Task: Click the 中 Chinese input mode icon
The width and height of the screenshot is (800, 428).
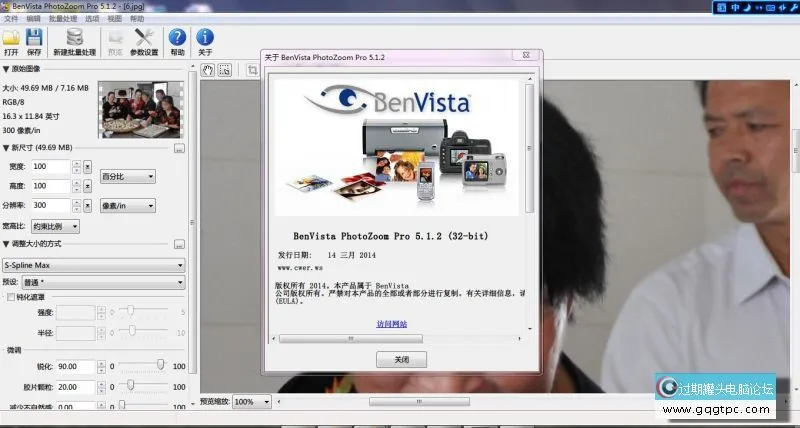Action: pos(735,7)
